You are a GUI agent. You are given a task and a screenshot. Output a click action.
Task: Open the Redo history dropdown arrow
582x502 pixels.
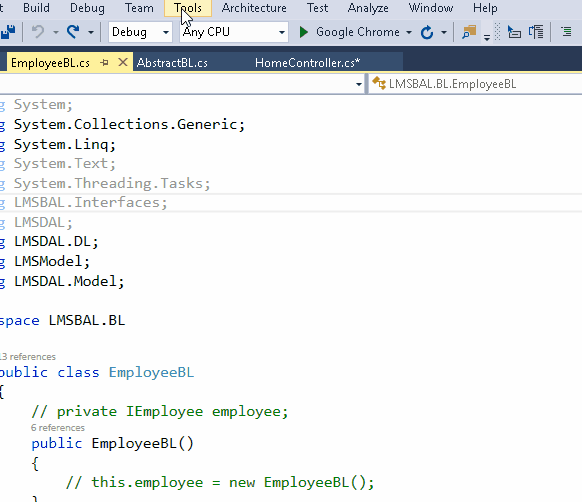click(x=91, y=33)
